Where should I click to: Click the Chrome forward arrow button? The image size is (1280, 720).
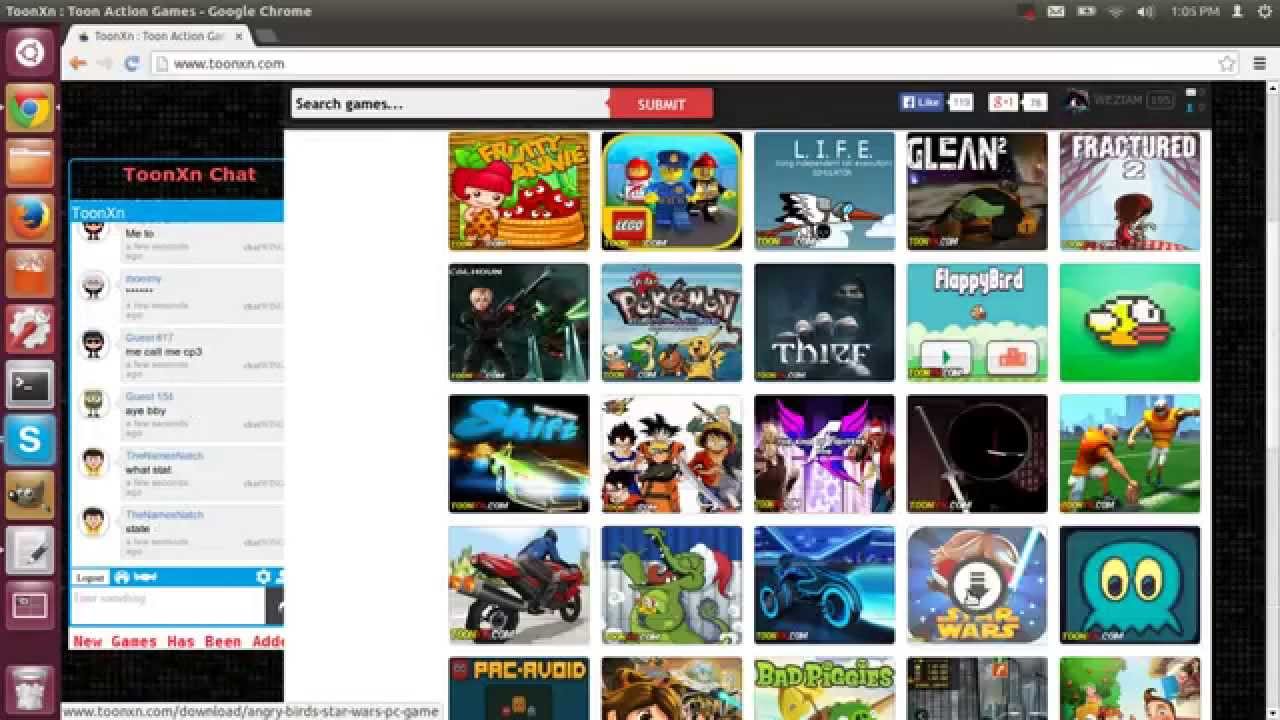104,63
